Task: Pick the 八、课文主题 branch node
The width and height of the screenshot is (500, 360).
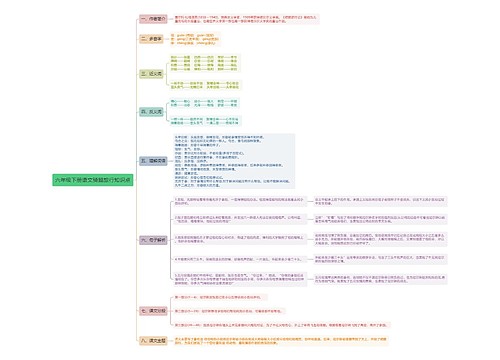Action: click(x=153, y=341)
